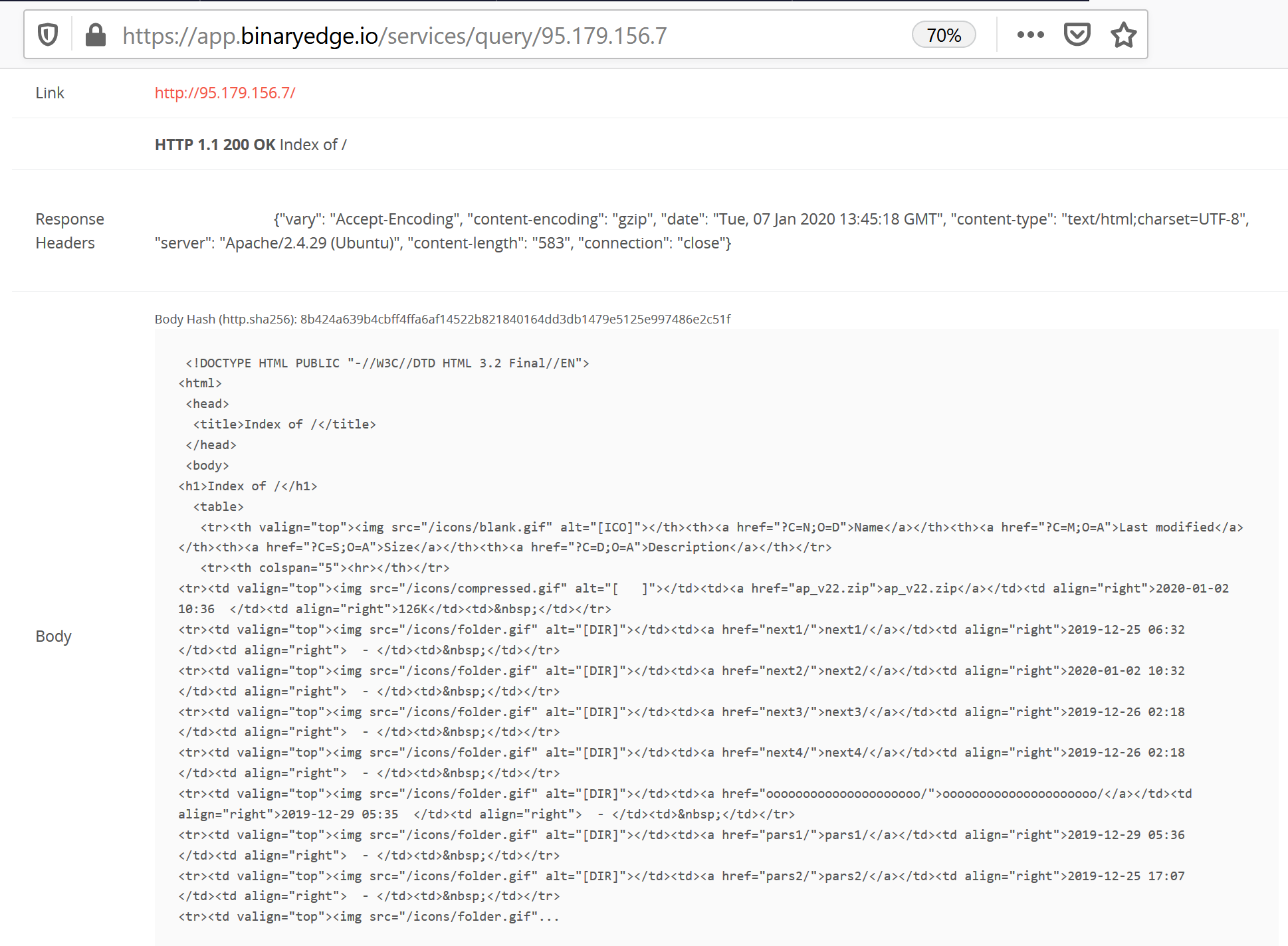Viewport: 1288px width, 946px height.
Task: Click the truncated folder.gif... last line
Action: 369,917
